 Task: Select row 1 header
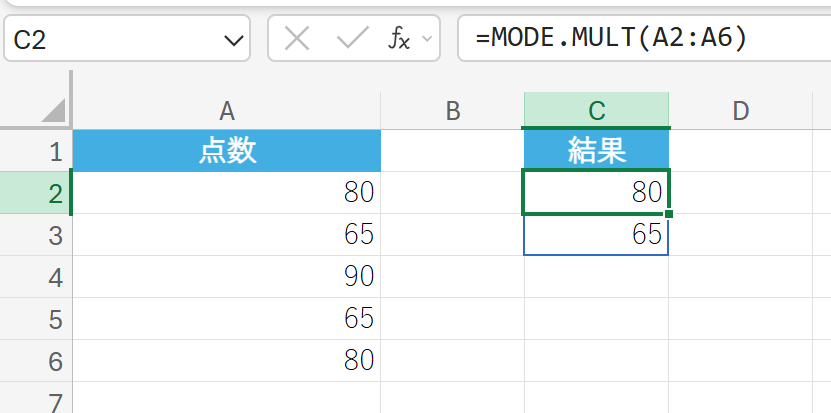pos(36,151)
